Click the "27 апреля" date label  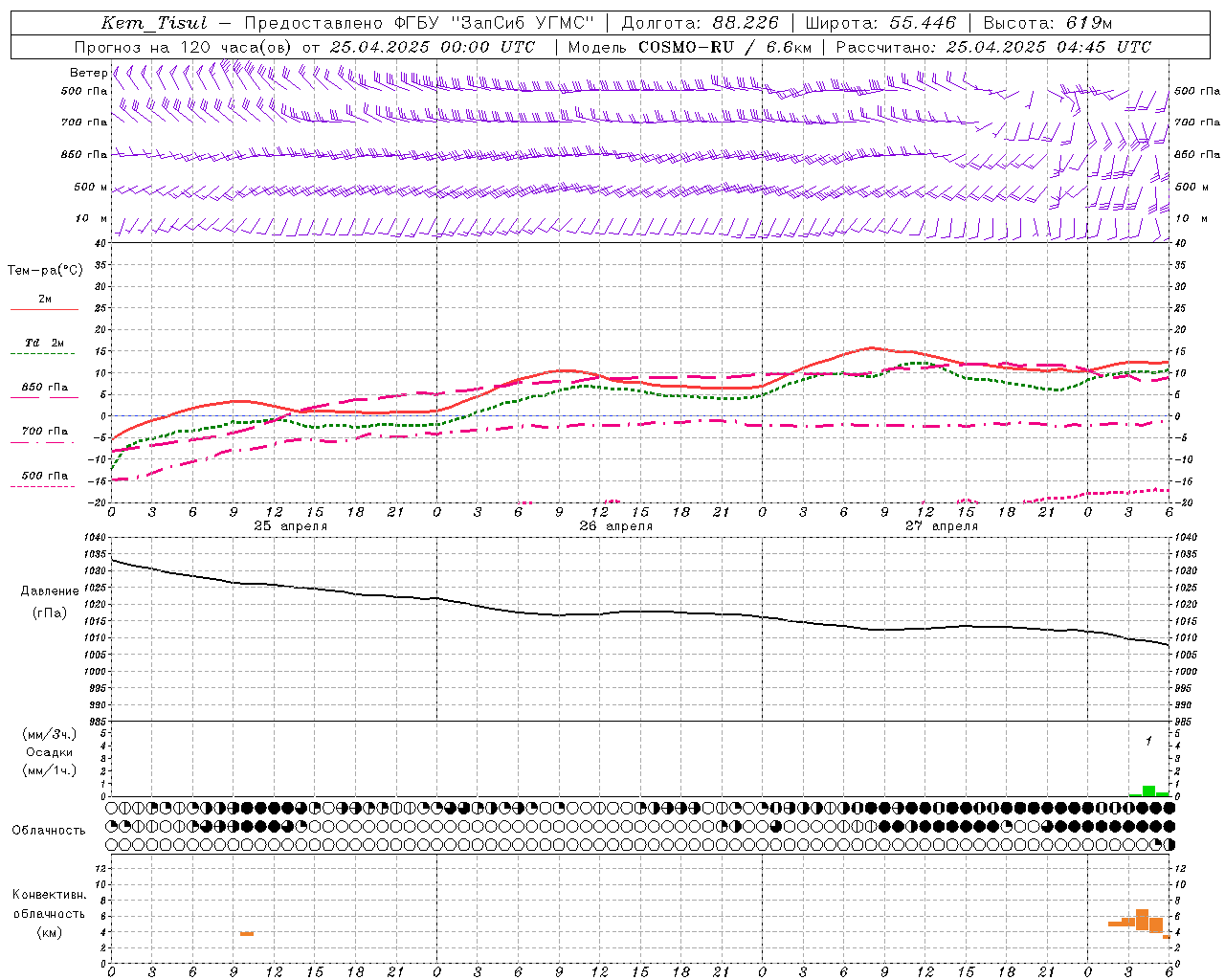click(941, 526)
